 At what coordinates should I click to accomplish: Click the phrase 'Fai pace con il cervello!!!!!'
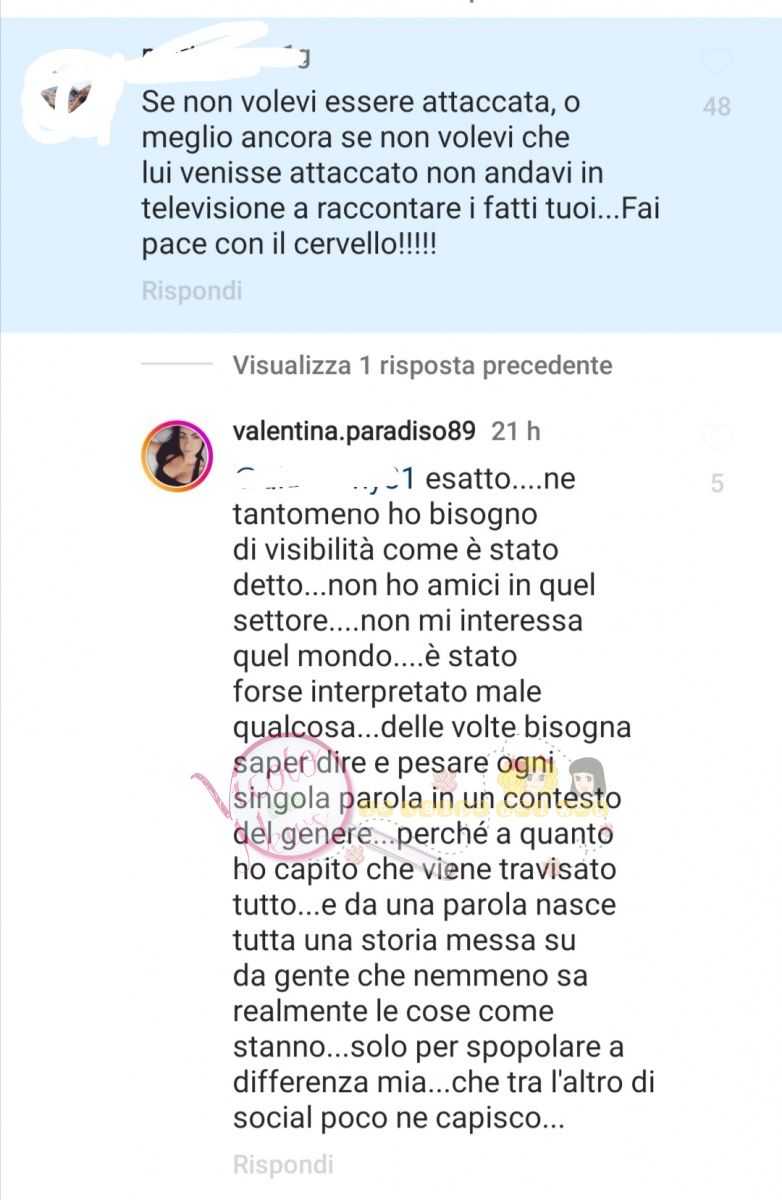click(x=401, y=229)
